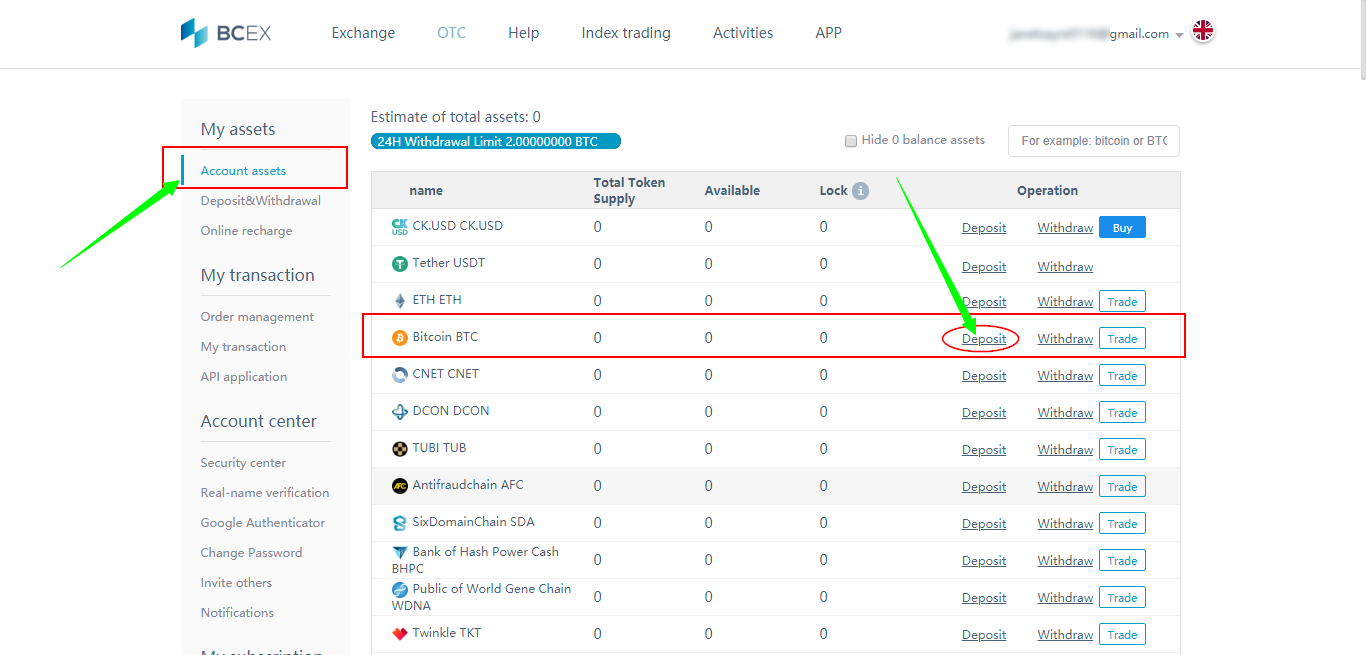Screen dimensions: 1366x655
Task: Click Withdraw for CNET
Action: pyautogui.click(x=1065, y=376)
